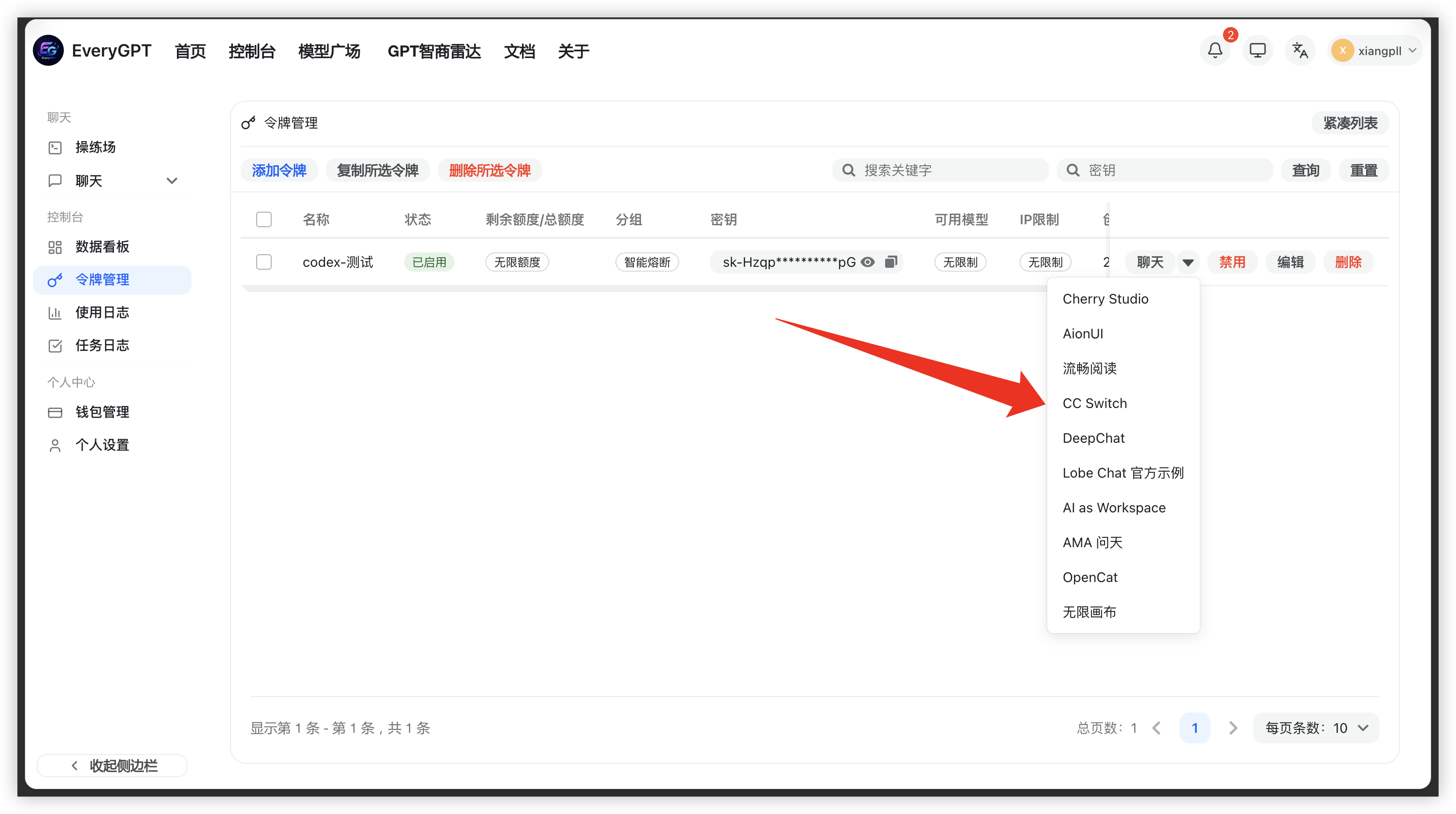Image resolution: width=1456 pixels, height=814 pixels.
Task: Open the 每页条数 10 selector
Action: click(1316, 727)
